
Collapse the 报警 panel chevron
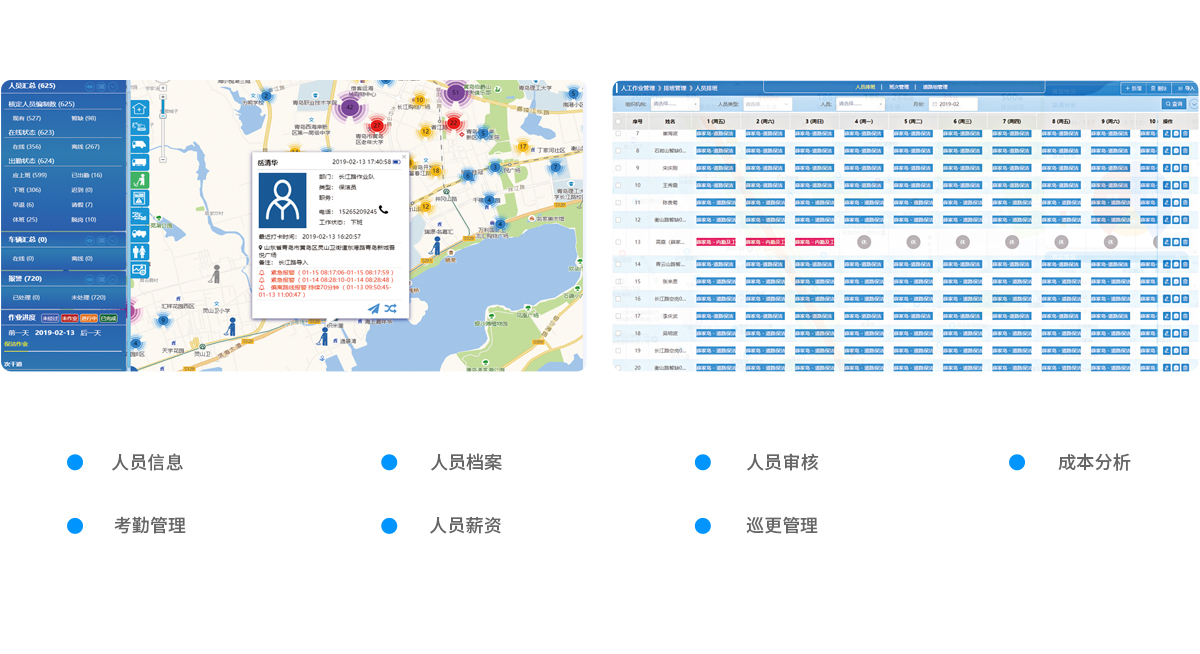point(112,279)
